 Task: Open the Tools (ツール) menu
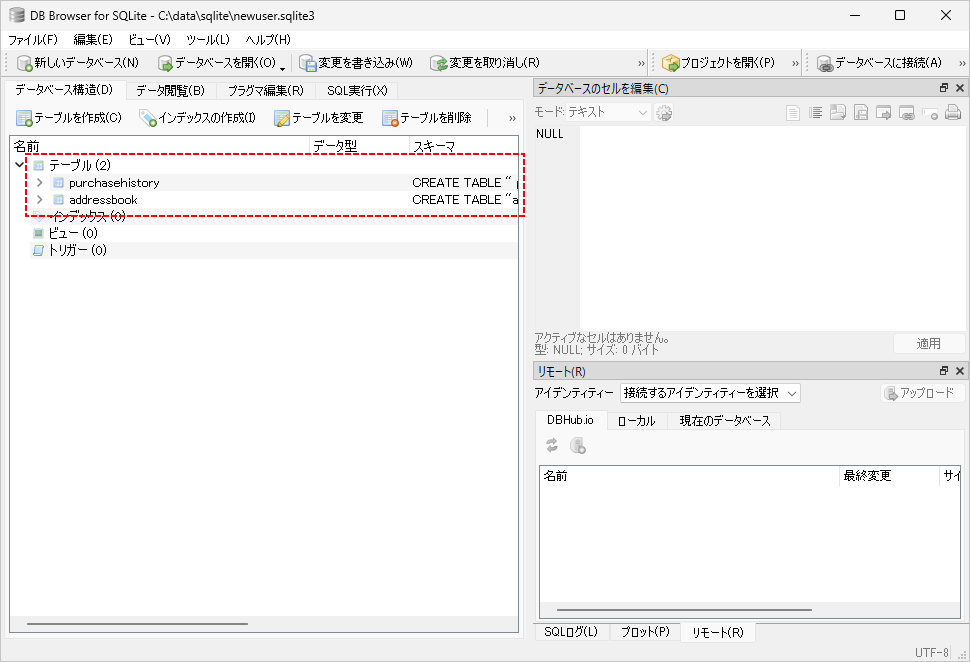207,39
